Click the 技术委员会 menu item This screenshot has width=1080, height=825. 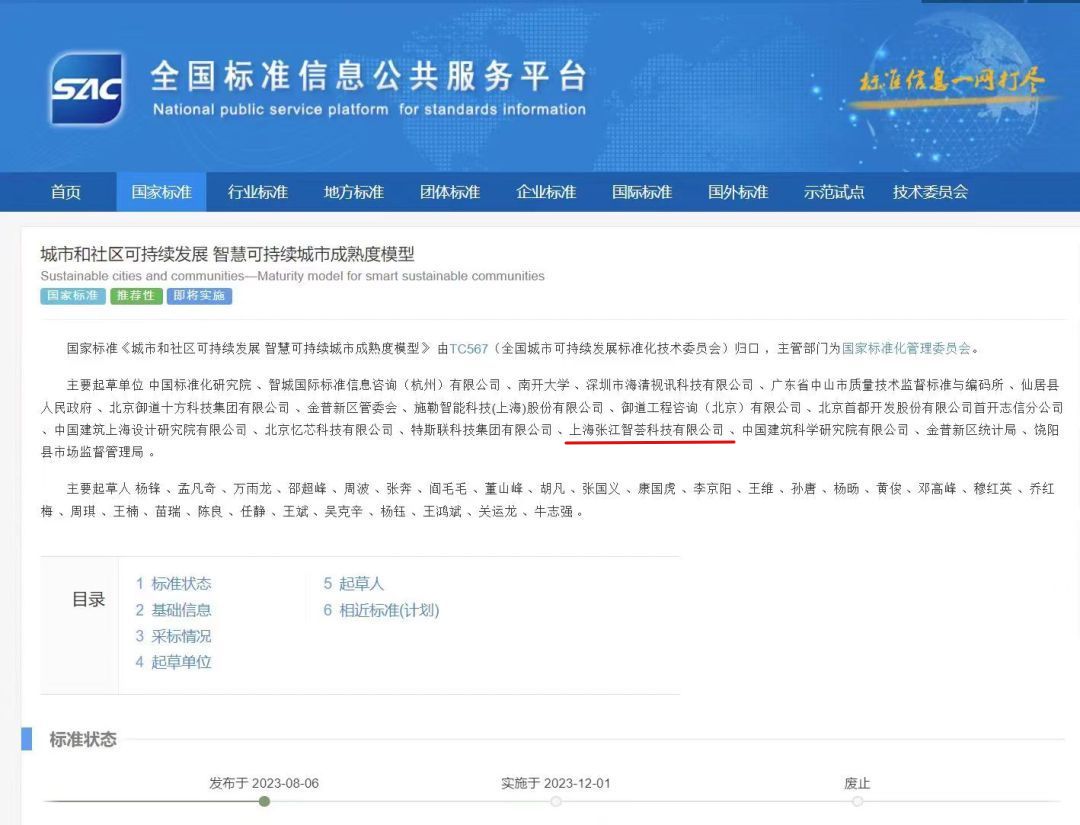[930, 192]
